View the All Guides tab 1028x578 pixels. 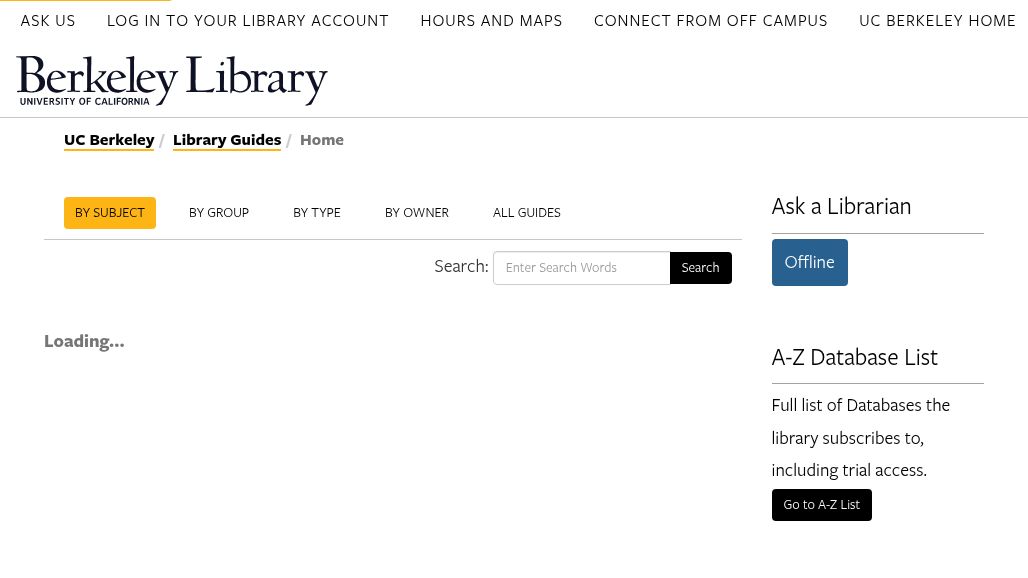(527, 213)
